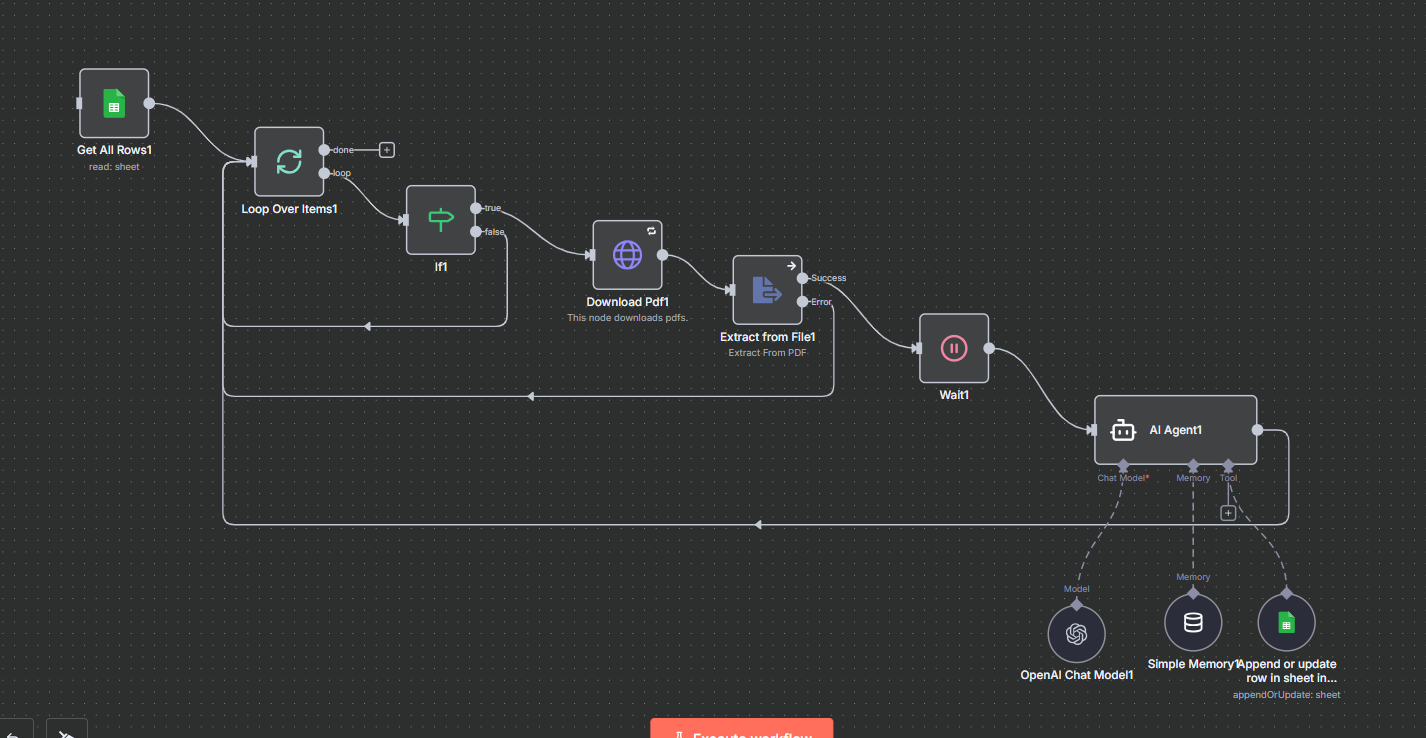Click the Chat Model connector on AI Agent1
This screenshot has height=738, width=1426.
tap(1123, 466)
